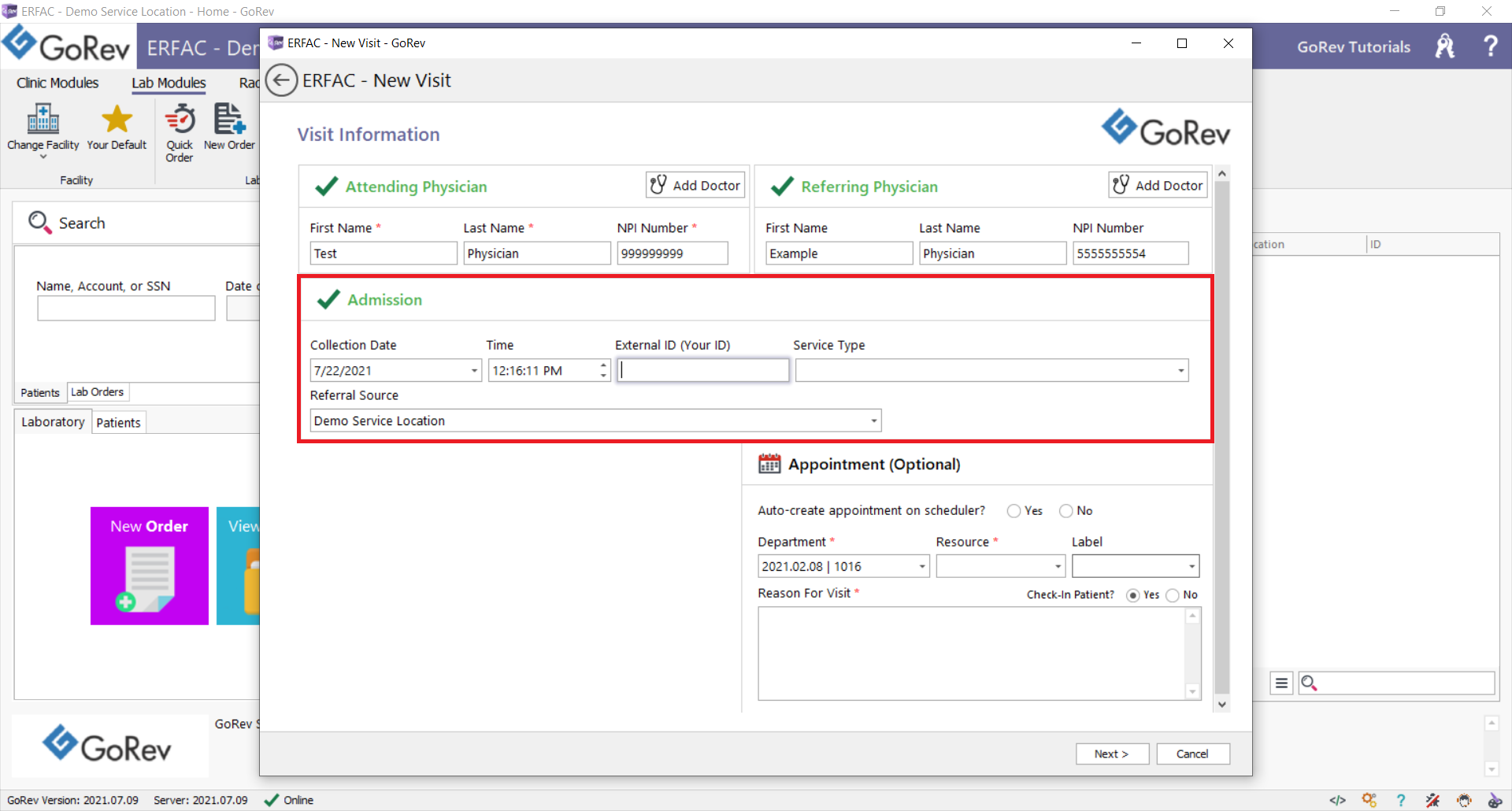The width and height of the screenshot is (1512, 811).
Task: Click Referring Physician NPI Number field
Action: coord(1131,254)
